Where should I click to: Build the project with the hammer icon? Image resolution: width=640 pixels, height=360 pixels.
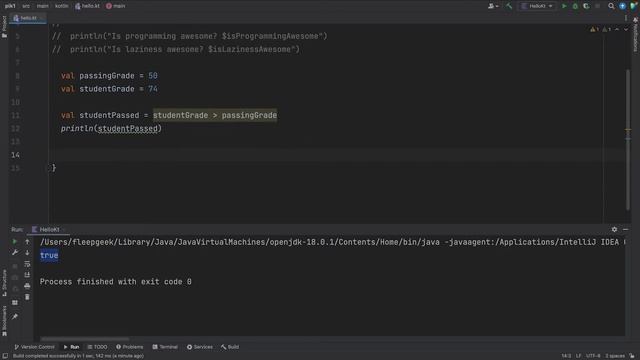click(509, 6)
